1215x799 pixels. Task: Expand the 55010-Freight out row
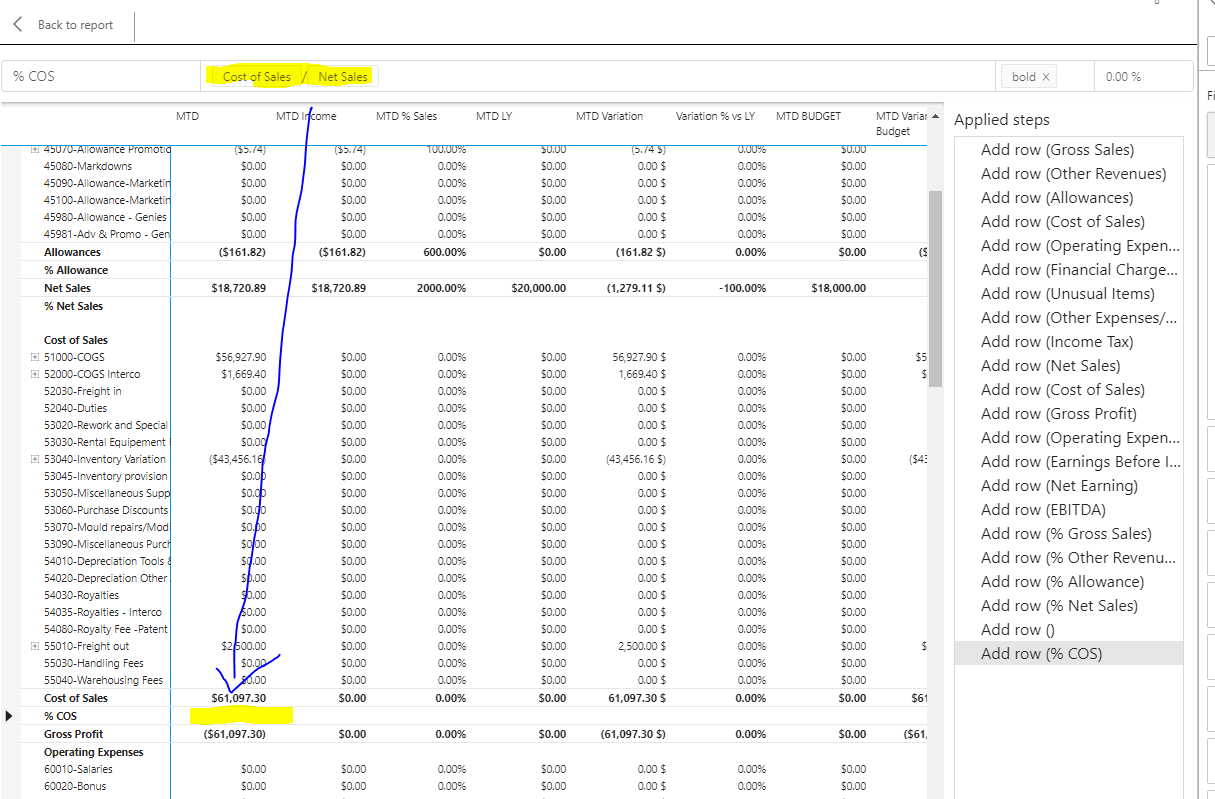[35, 646]
